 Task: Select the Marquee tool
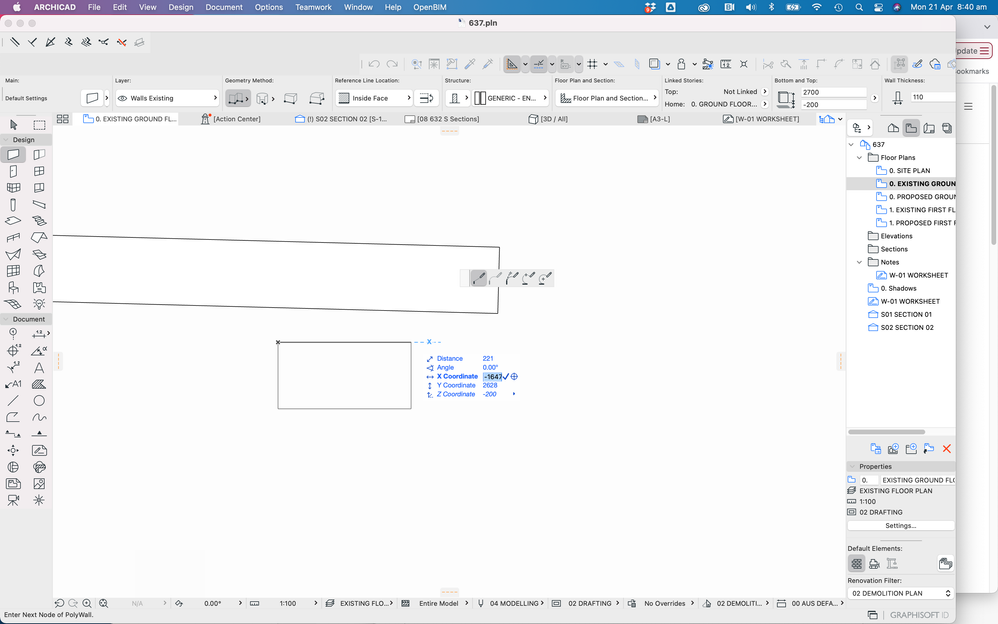click(39, 125)
